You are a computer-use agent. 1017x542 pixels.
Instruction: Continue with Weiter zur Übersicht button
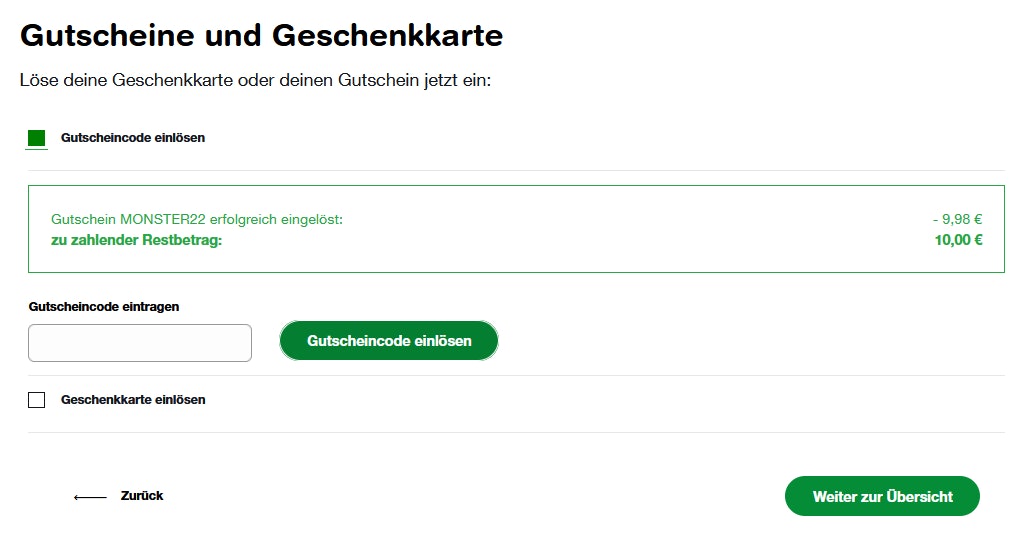point(882,496)
